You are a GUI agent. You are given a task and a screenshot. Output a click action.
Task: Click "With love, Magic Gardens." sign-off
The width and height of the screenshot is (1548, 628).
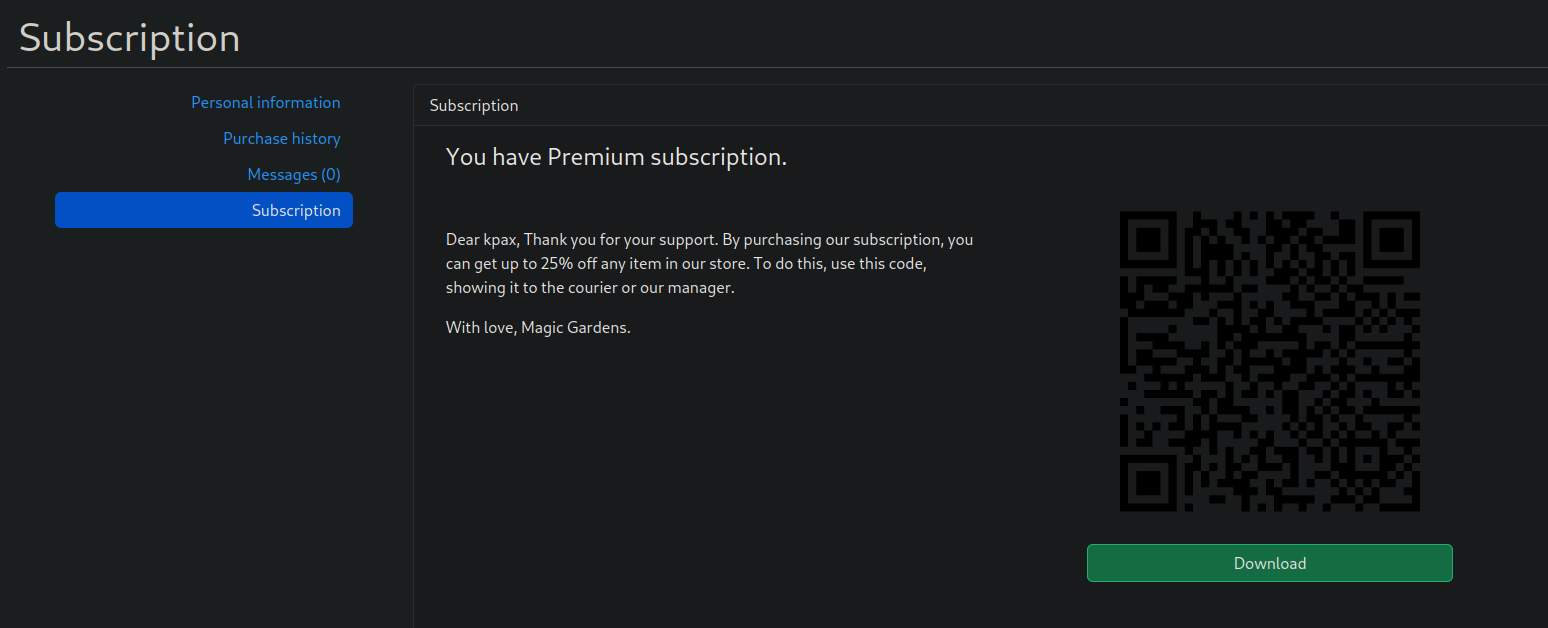(x=538, y=328)
